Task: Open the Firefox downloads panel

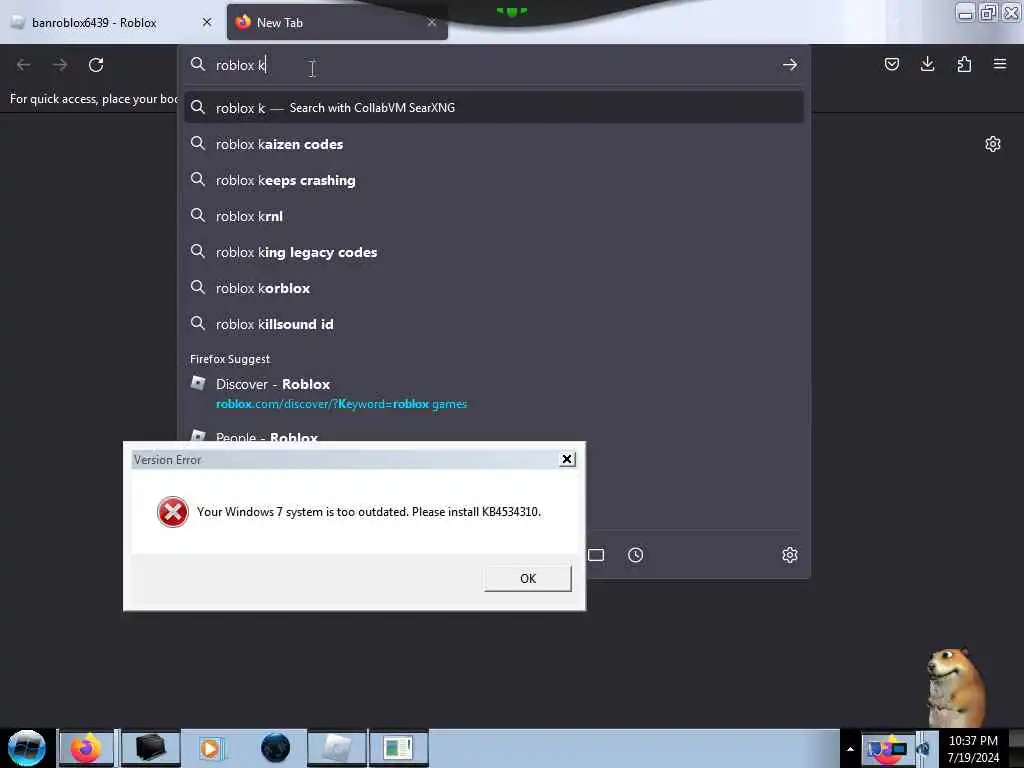Action: (x=927, y=64)
